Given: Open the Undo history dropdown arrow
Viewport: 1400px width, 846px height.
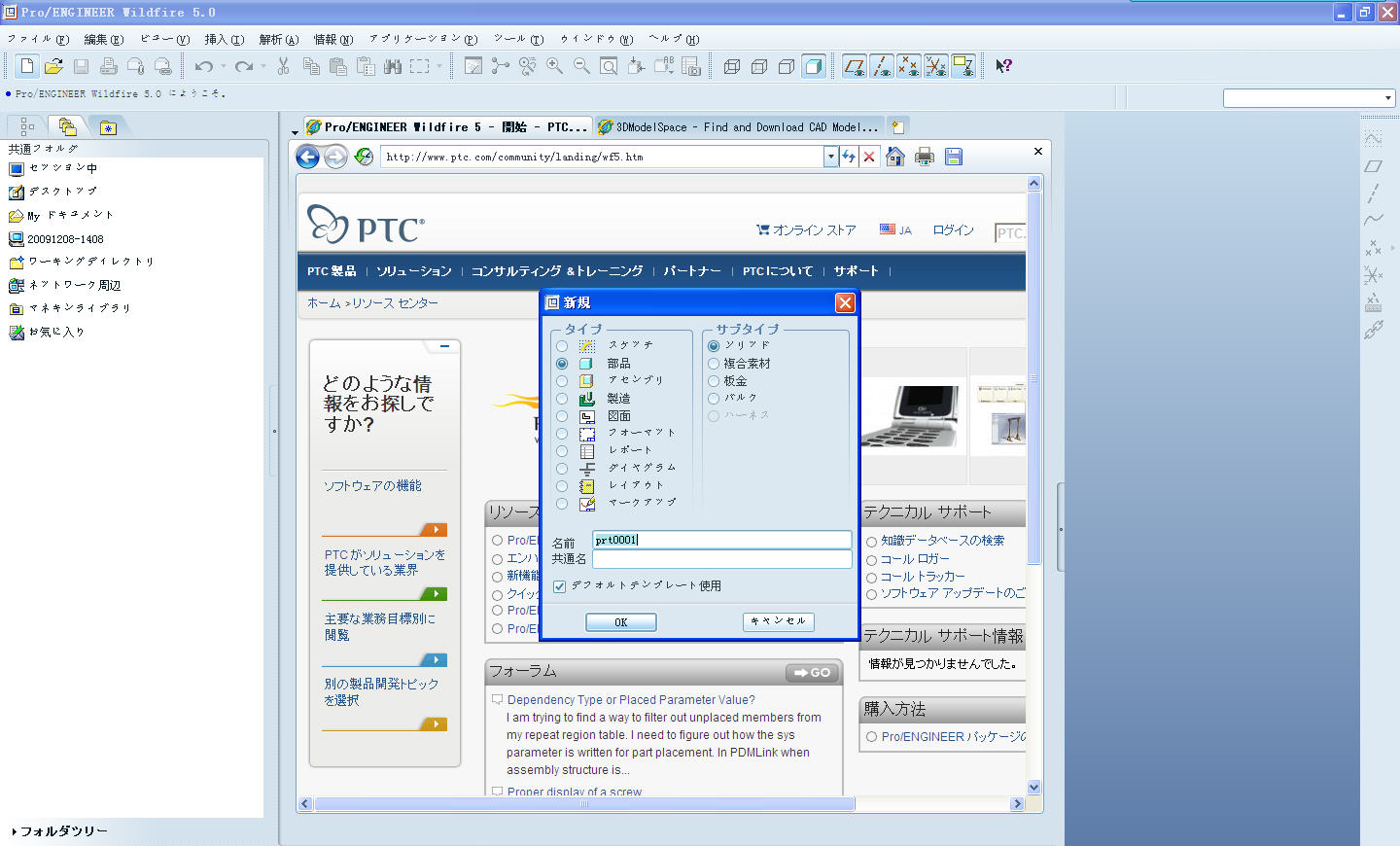Looking at the screenshot, I should (224, 66).
